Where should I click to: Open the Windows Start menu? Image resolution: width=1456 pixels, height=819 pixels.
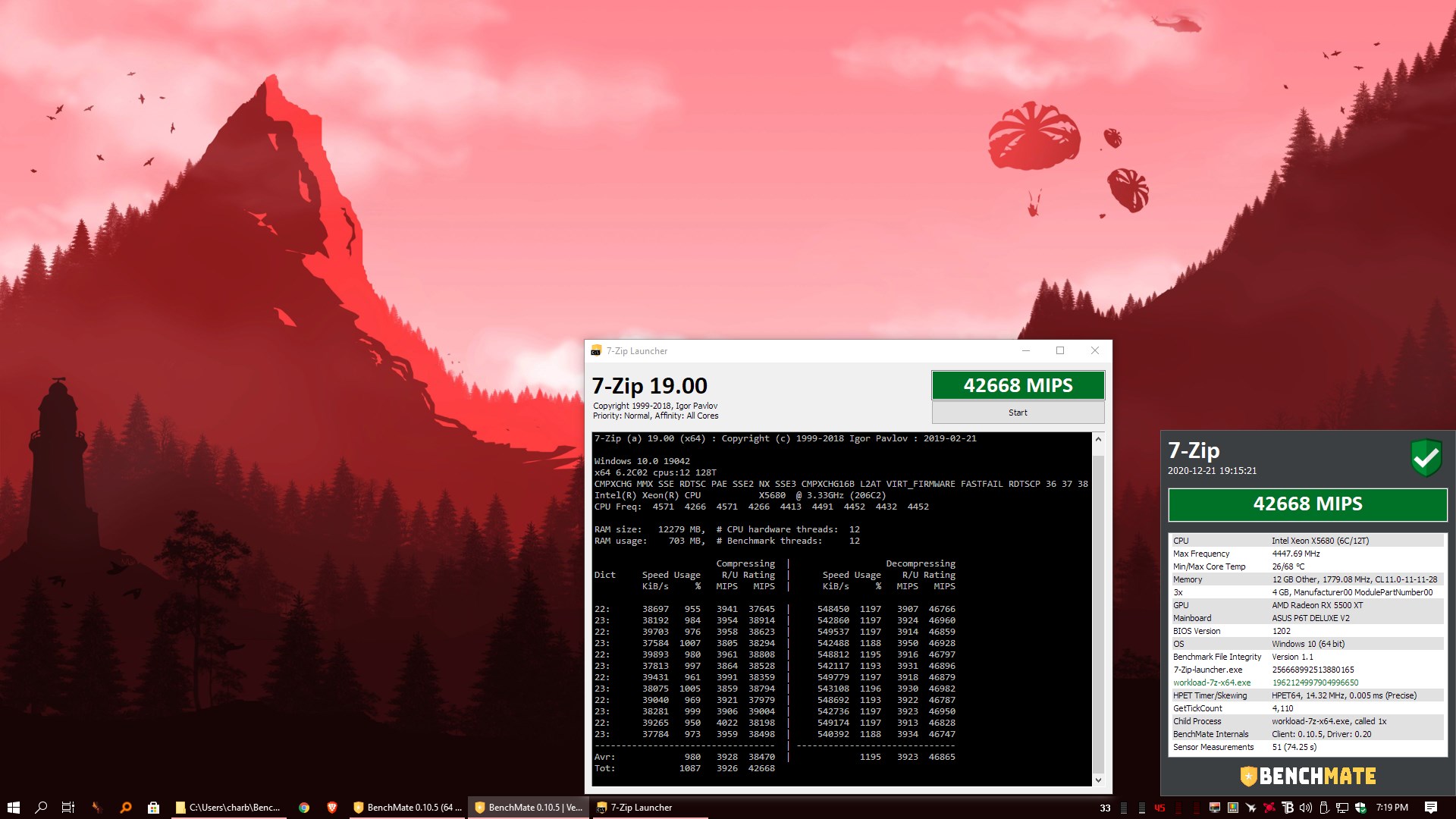[13, 808]
